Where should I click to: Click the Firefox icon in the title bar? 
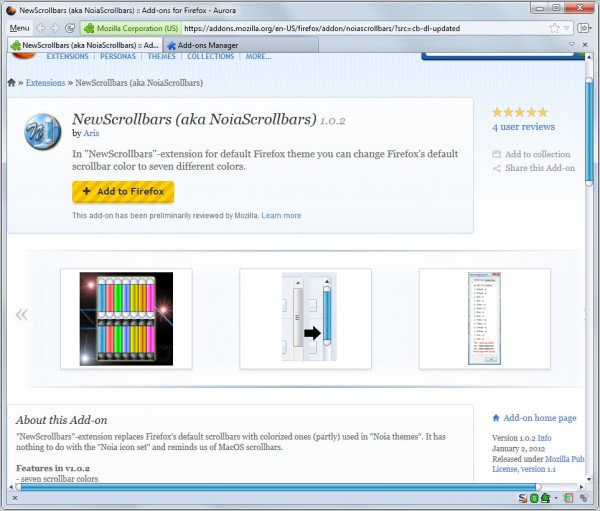point(11,10)
